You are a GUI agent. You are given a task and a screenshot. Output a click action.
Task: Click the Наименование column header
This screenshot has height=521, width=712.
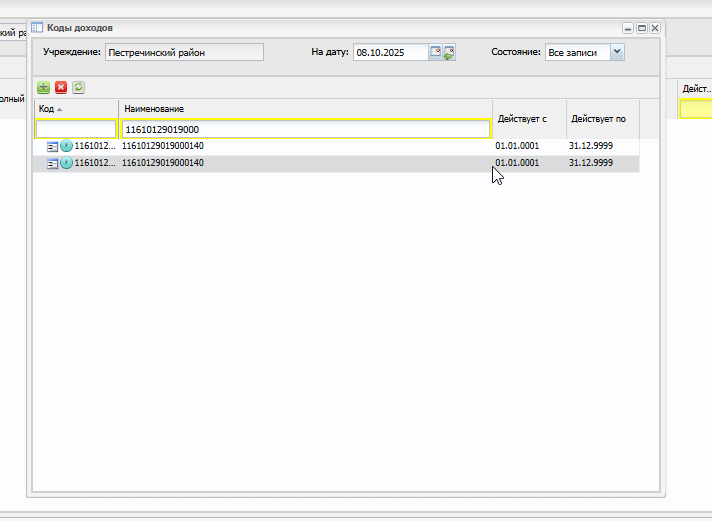(306, 109)
